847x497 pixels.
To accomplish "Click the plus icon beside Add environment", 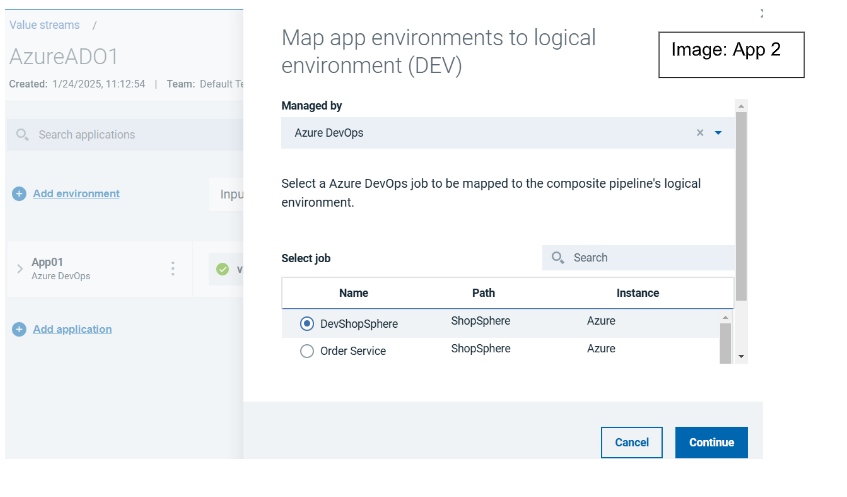I will (19, 194).
